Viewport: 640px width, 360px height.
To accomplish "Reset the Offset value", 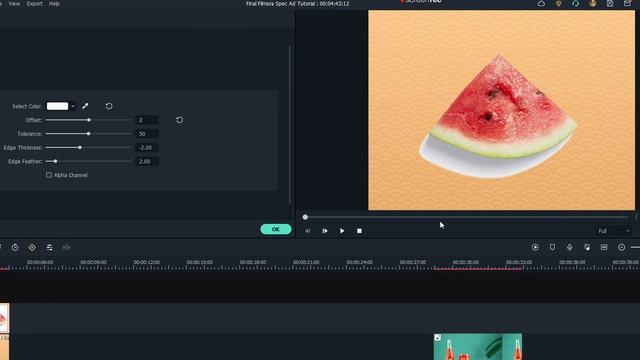I will pos(180,120).
